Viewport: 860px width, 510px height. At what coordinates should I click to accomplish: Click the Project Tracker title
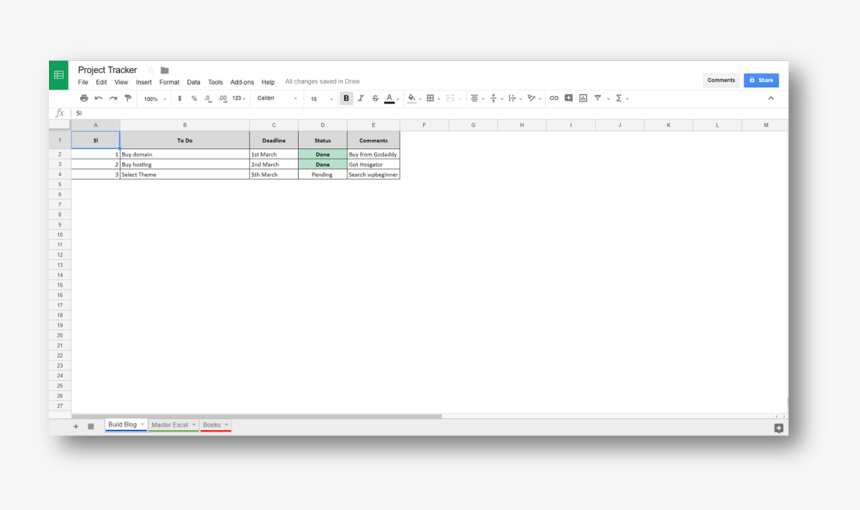108,70
